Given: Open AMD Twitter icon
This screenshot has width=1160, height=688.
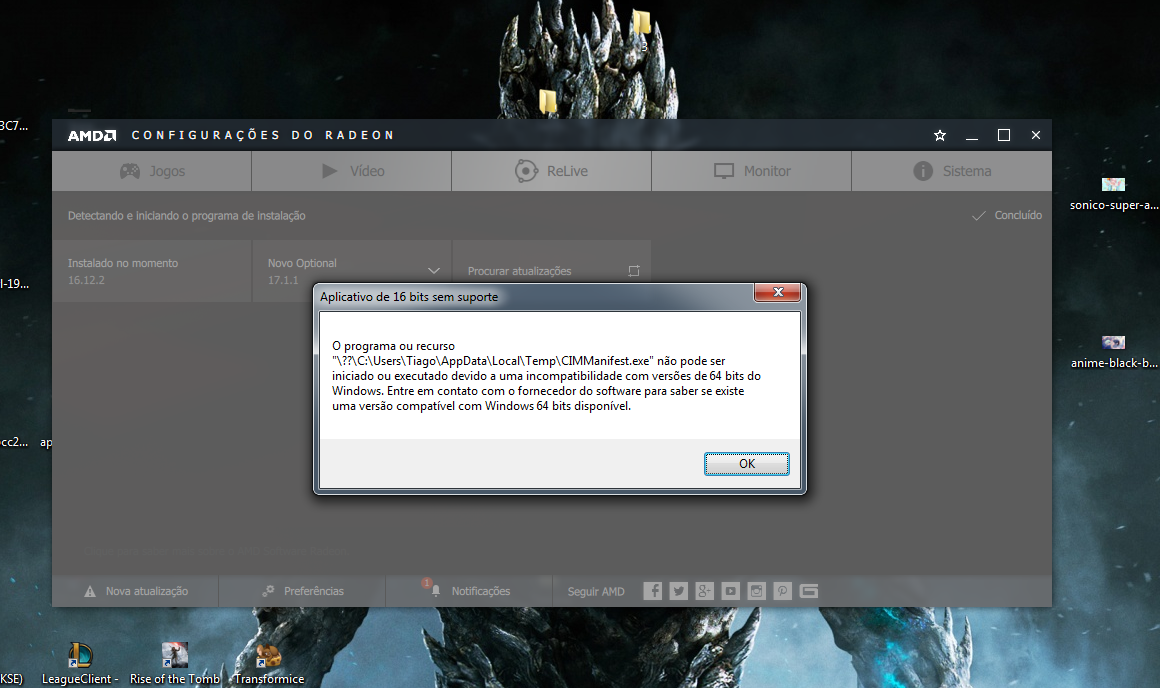Looking at the screenshot, I should pyautogui.click(x=678, y=590).
